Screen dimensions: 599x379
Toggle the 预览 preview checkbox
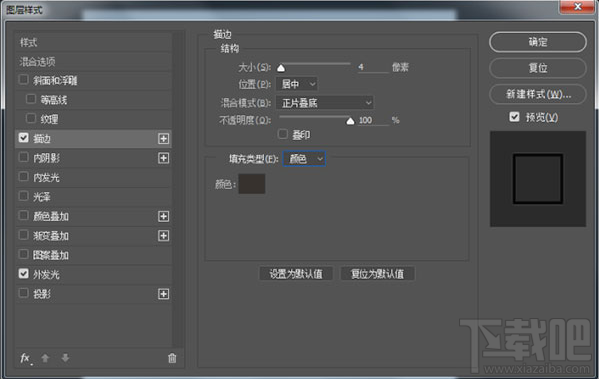click(515, 117)
